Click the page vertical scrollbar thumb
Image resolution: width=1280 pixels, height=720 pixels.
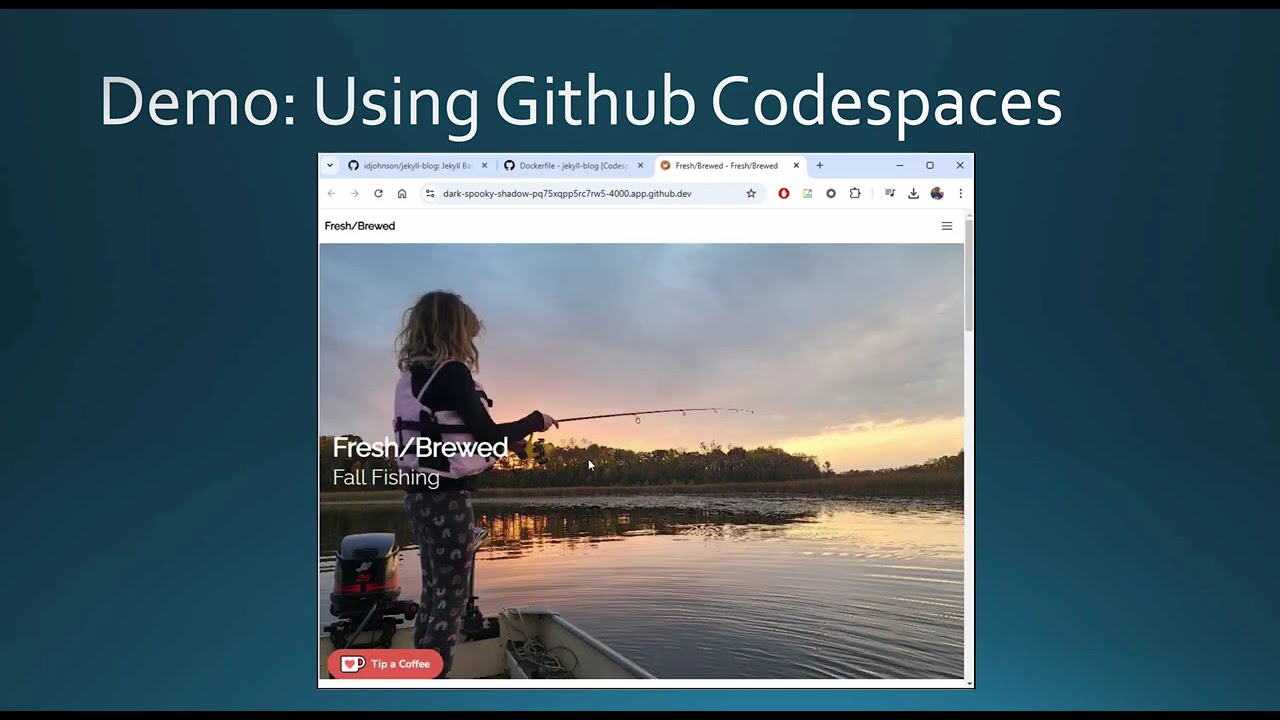pos(968,277)
